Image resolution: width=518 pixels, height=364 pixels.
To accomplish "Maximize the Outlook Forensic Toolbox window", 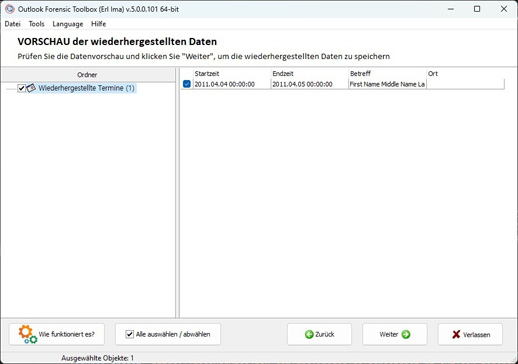I will tap(477, 9).
